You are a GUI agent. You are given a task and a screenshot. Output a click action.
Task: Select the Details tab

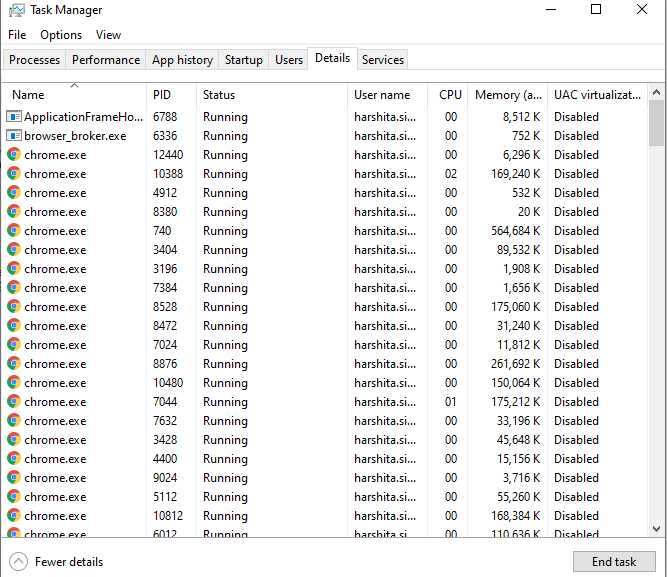332,58
